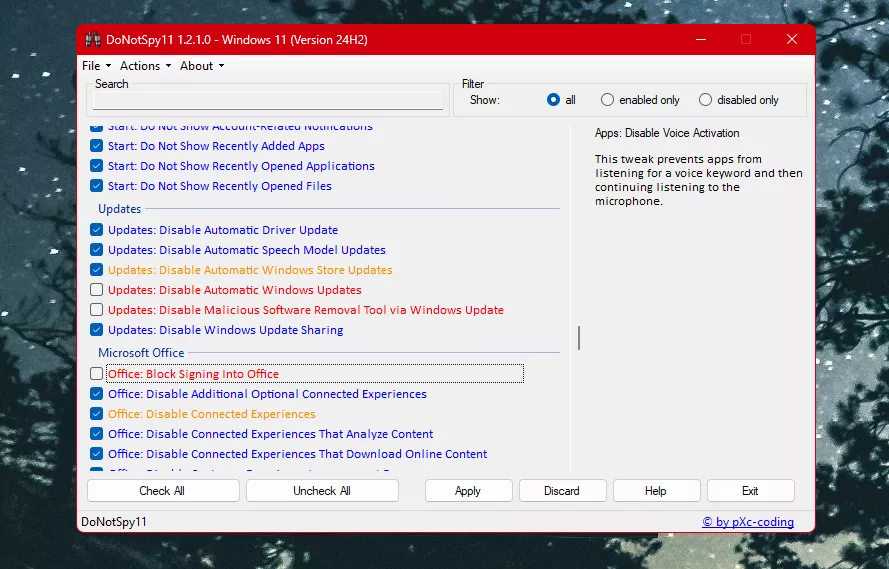Toggle 'Office: Disable Connected Experiences' orange checkbox
This screenshot has width=889, height=569.
96,413
